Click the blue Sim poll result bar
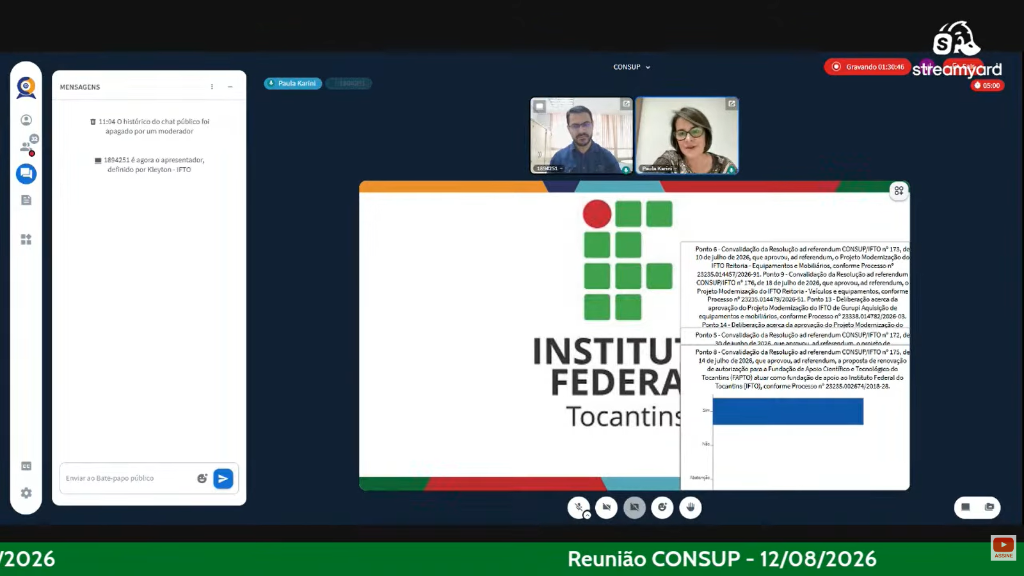Screen dimensions: 1024x576 click(788, 412)
